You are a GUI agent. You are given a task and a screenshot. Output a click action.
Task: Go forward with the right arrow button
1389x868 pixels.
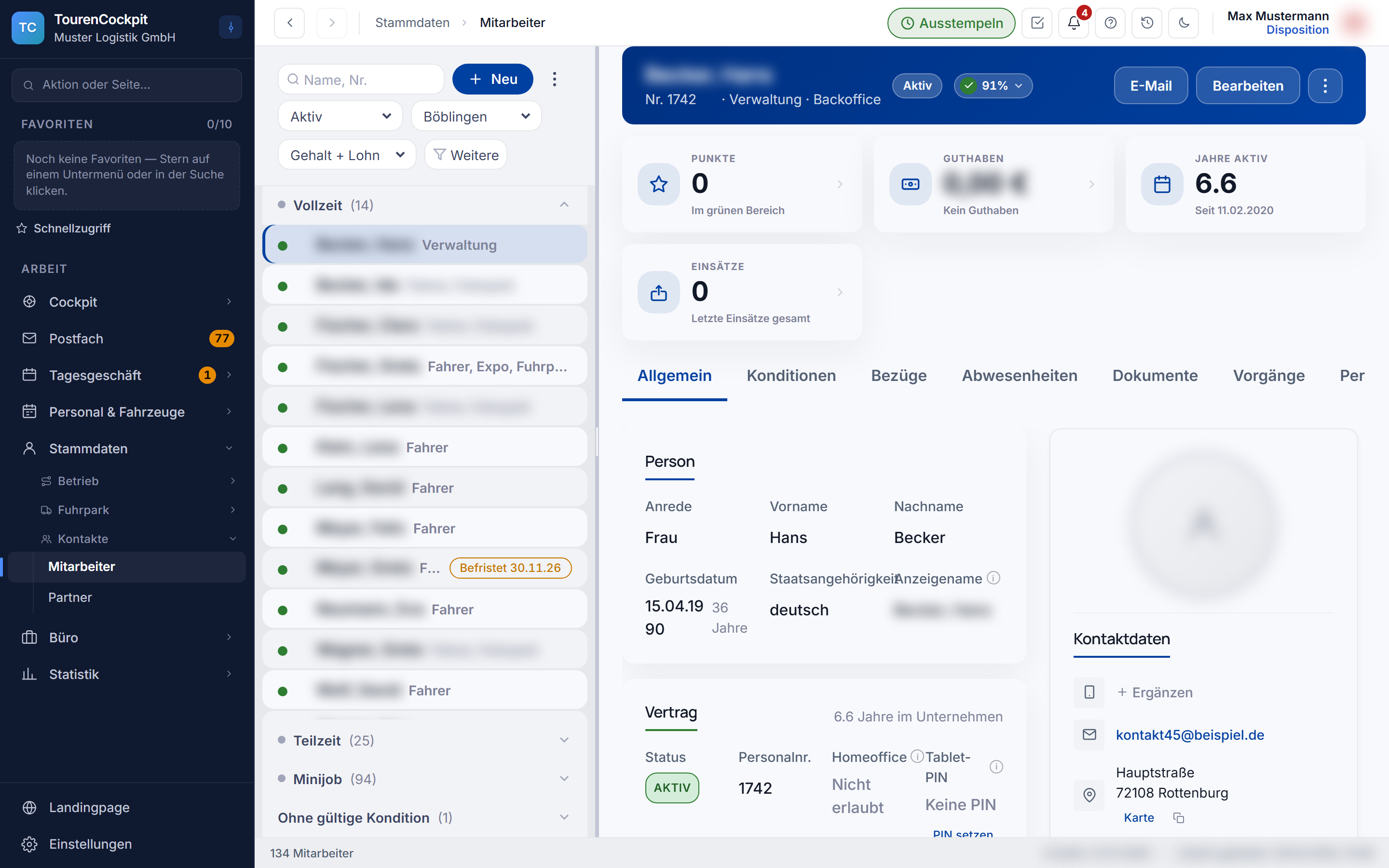pos(332,23)
